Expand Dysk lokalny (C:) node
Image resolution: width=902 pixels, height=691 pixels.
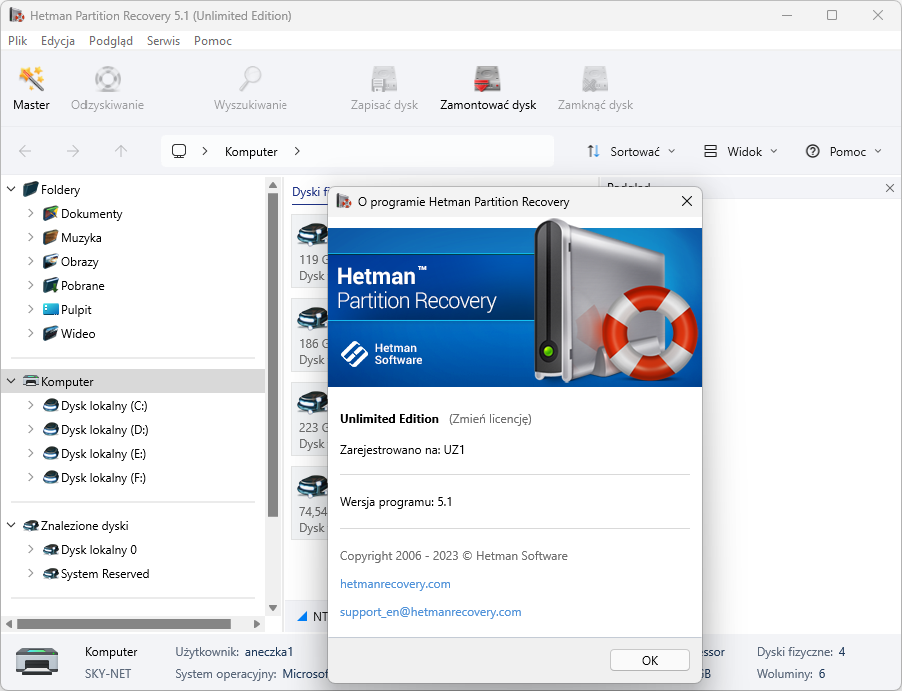pyautogui.click(x=30, y=405)
